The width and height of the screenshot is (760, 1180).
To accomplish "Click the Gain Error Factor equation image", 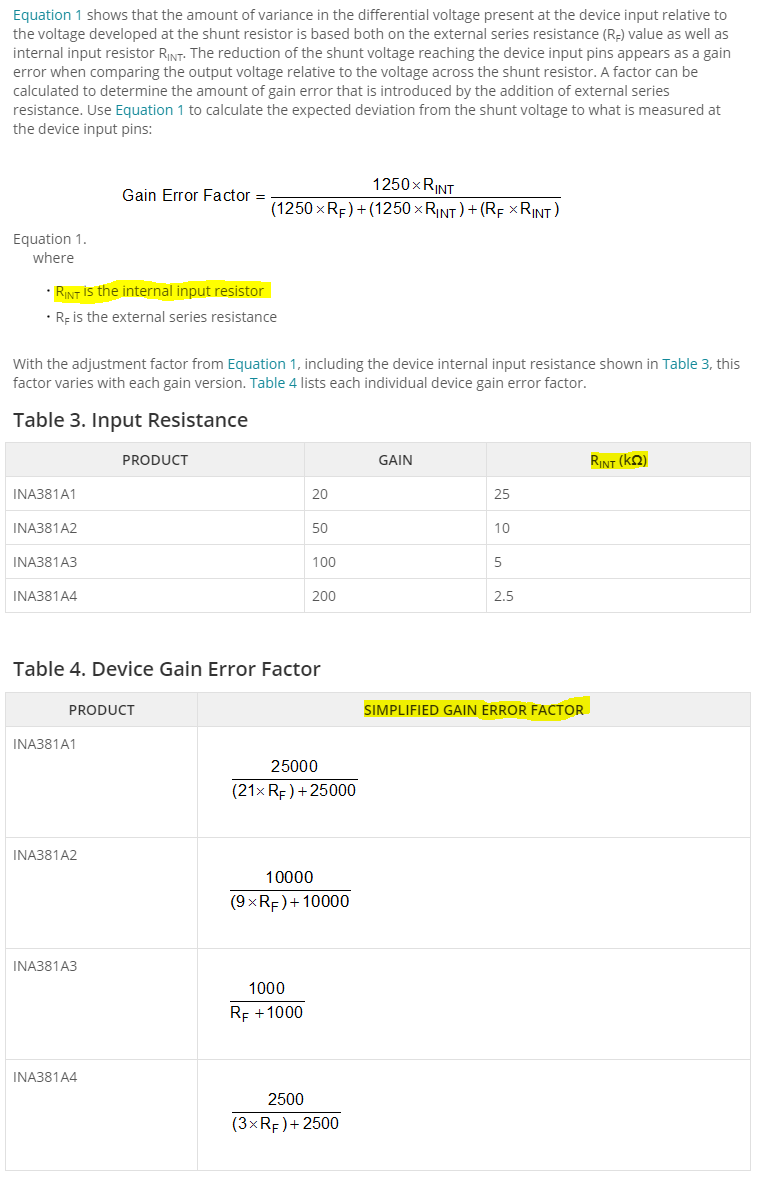I will [x=342, y=197].
